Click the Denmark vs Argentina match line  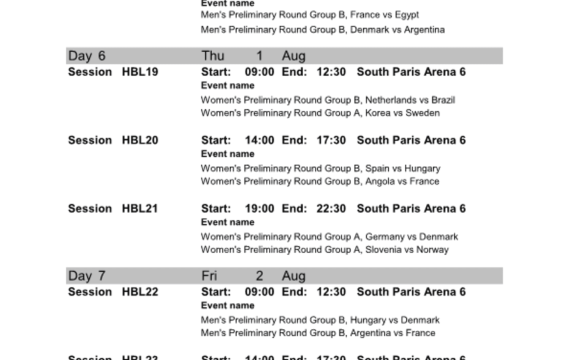(323, 30)
